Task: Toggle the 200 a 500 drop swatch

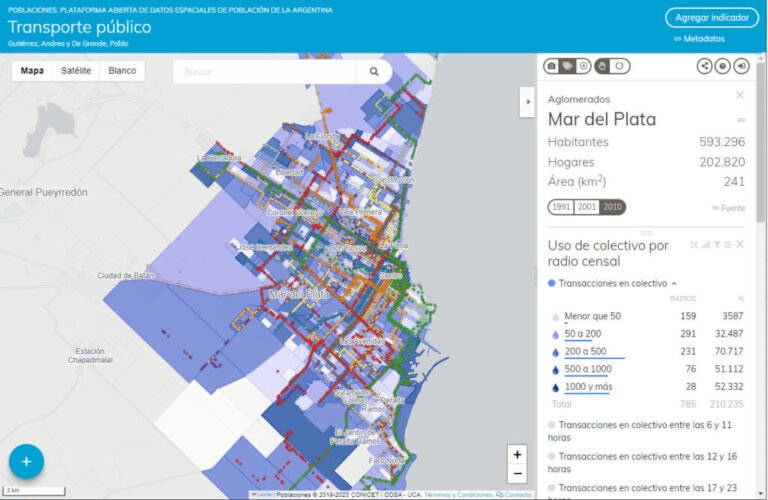Action: pyautogui.click(x=555, y=353)
